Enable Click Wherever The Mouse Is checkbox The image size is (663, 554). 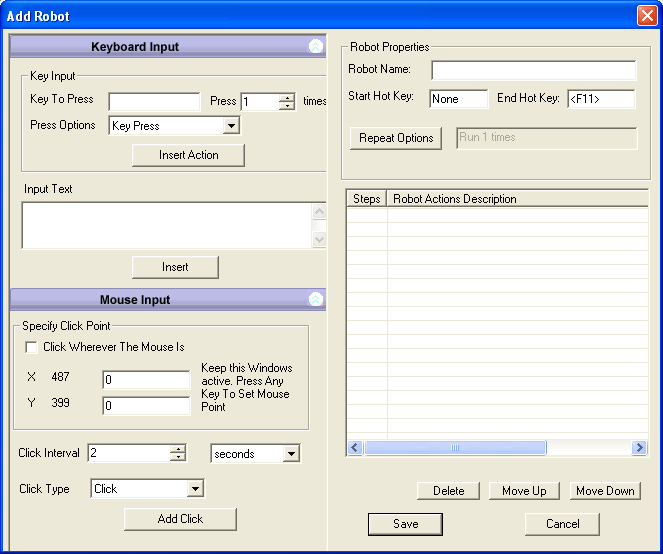tap(32, 347)
